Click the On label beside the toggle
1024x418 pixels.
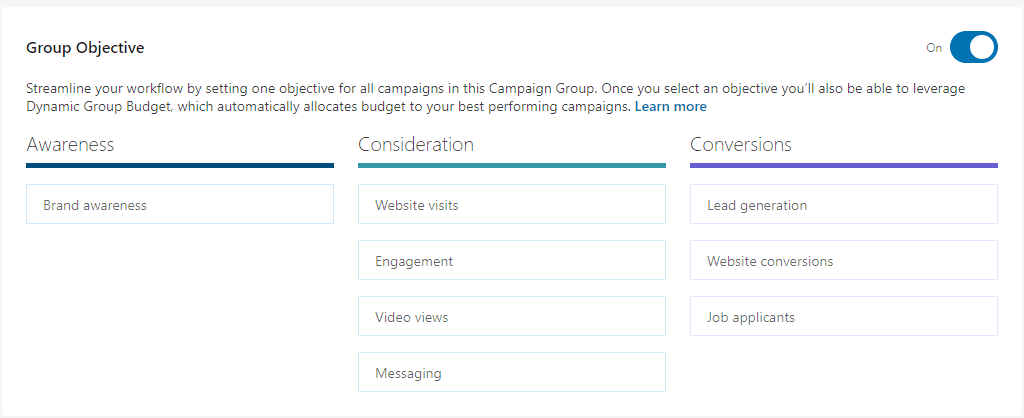pyautogui.click(x=934, y=48)
